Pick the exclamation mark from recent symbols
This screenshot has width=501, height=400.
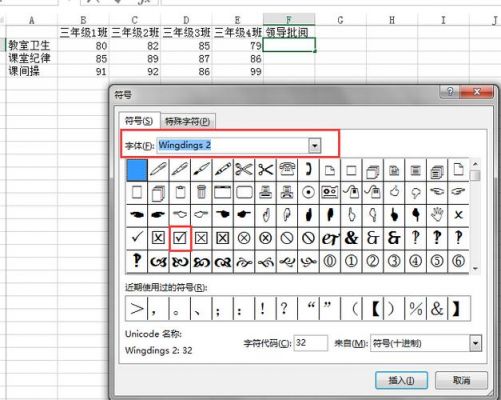pos(265,309)
